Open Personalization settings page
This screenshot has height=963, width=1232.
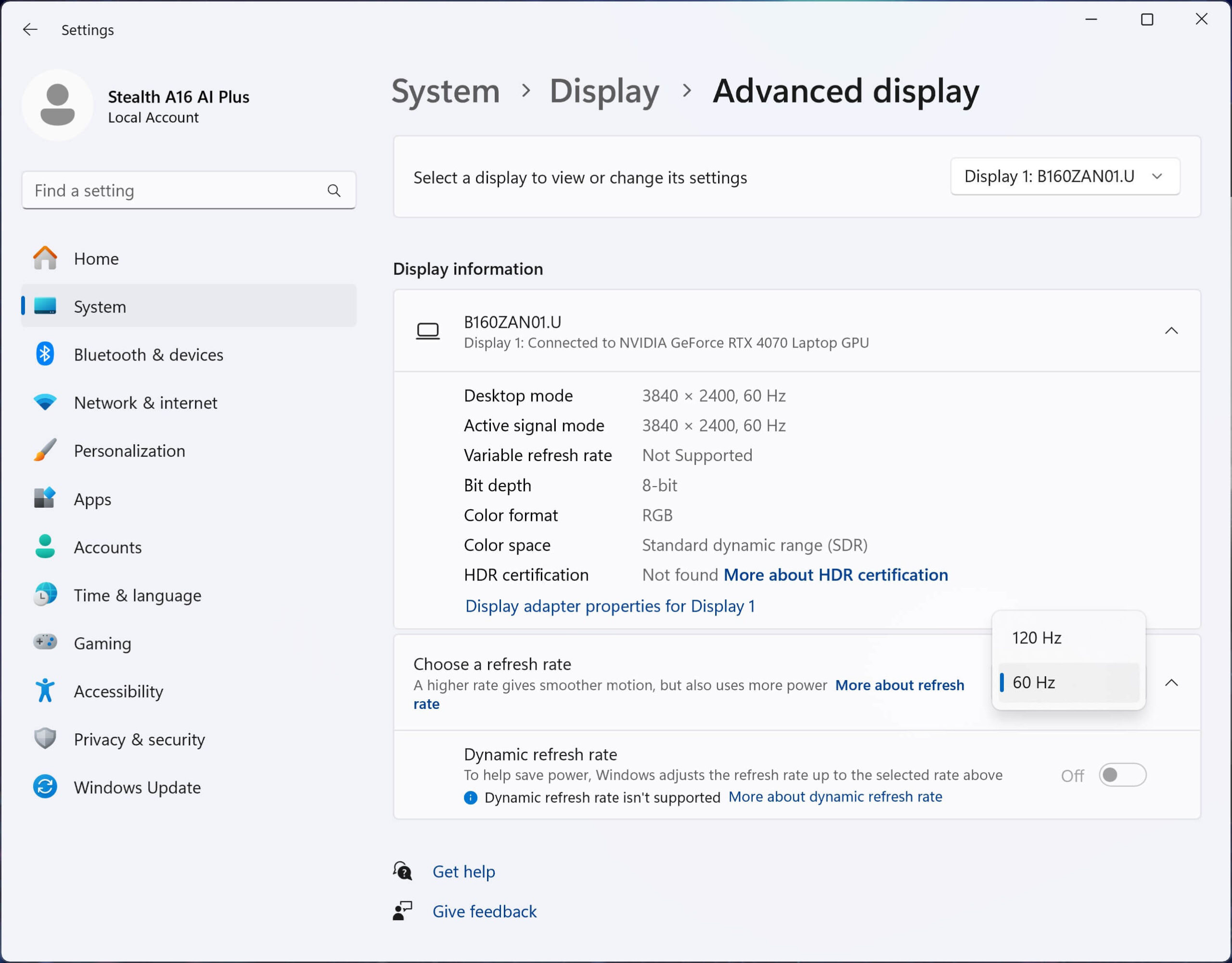(189, 450)
